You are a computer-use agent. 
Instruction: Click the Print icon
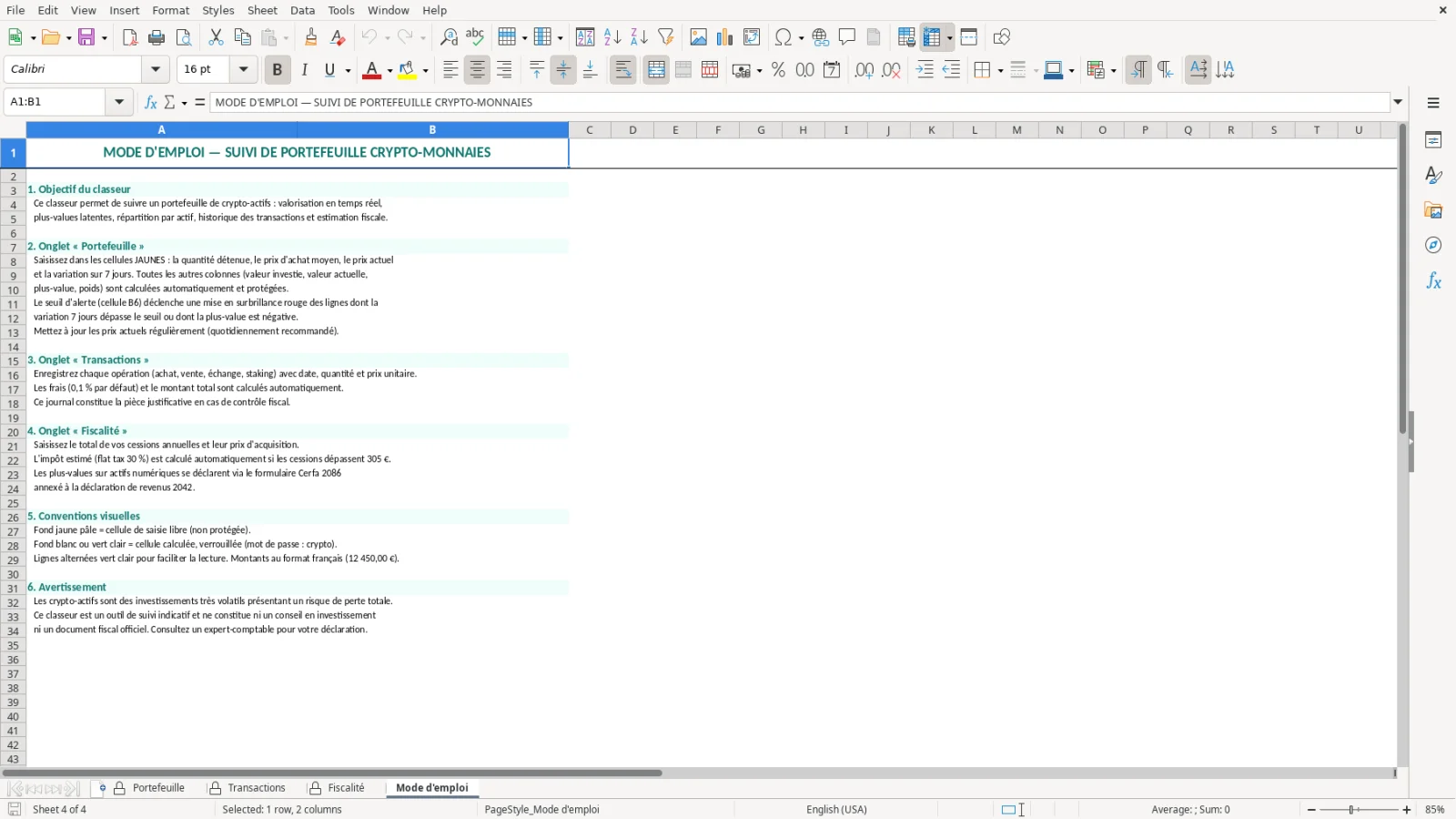tap(157, 37)
